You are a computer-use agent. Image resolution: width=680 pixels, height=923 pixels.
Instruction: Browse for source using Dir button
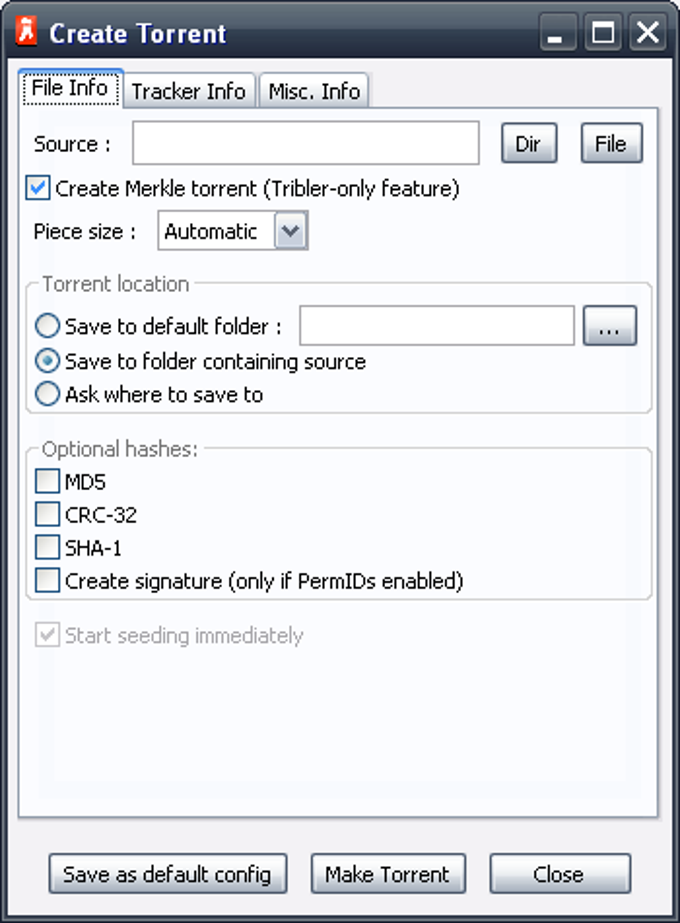(x=528, y=144)
